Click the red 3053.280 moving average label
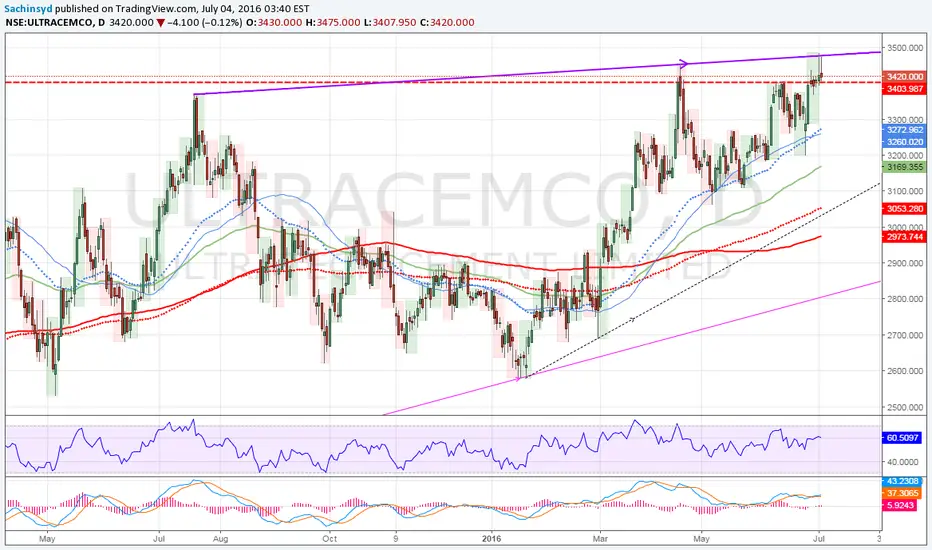 coord(905,209)
